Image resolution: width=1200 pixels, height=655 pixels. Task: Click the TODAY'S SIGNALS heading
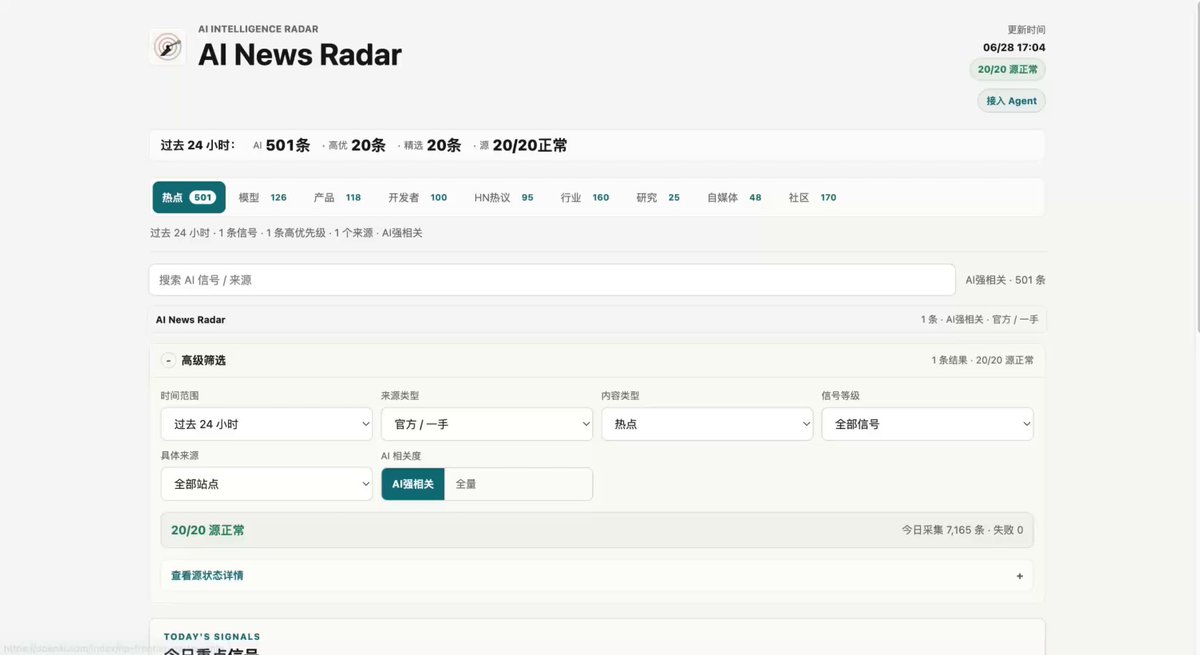211,636
